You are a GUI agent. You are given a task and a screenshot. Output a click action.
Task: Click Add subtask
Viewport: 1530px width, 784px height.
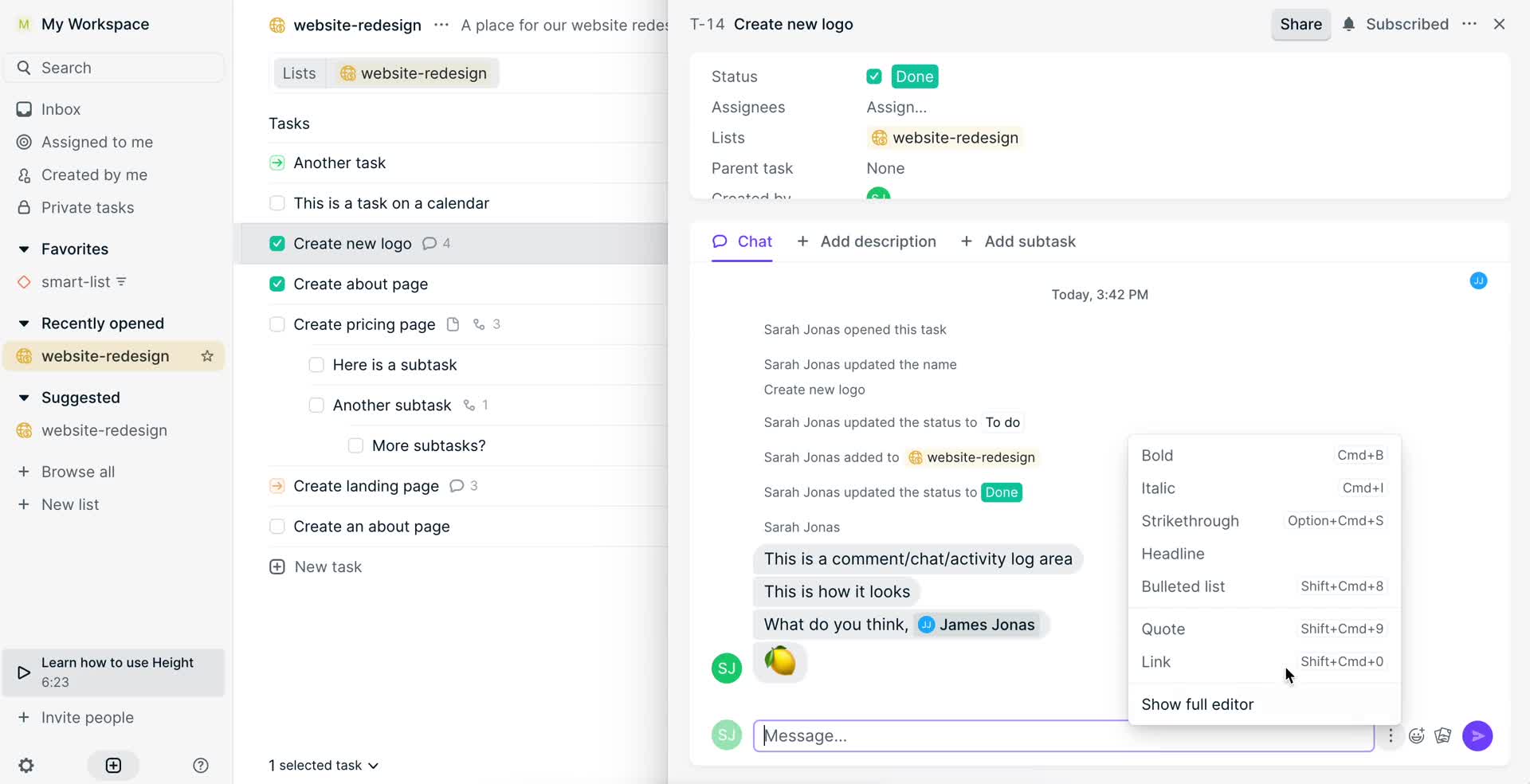[x=1018, y=241]
